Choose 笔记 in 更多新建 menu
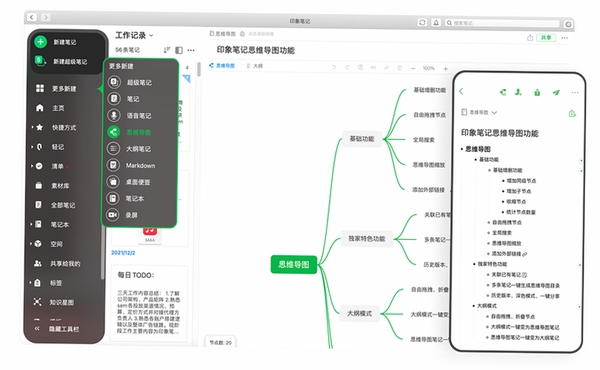600x370 pixels. [123, 99]
